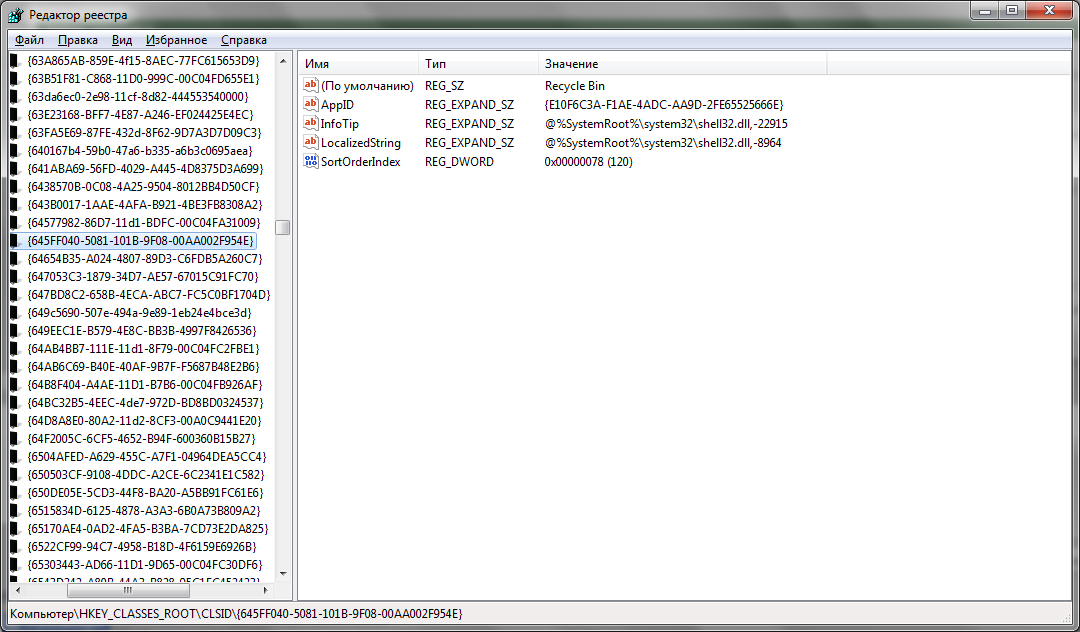The width and height of the screenshot is (1080, 632).
Task: Click the Registry Editor icon in the title bar
Action: point(15,14)
